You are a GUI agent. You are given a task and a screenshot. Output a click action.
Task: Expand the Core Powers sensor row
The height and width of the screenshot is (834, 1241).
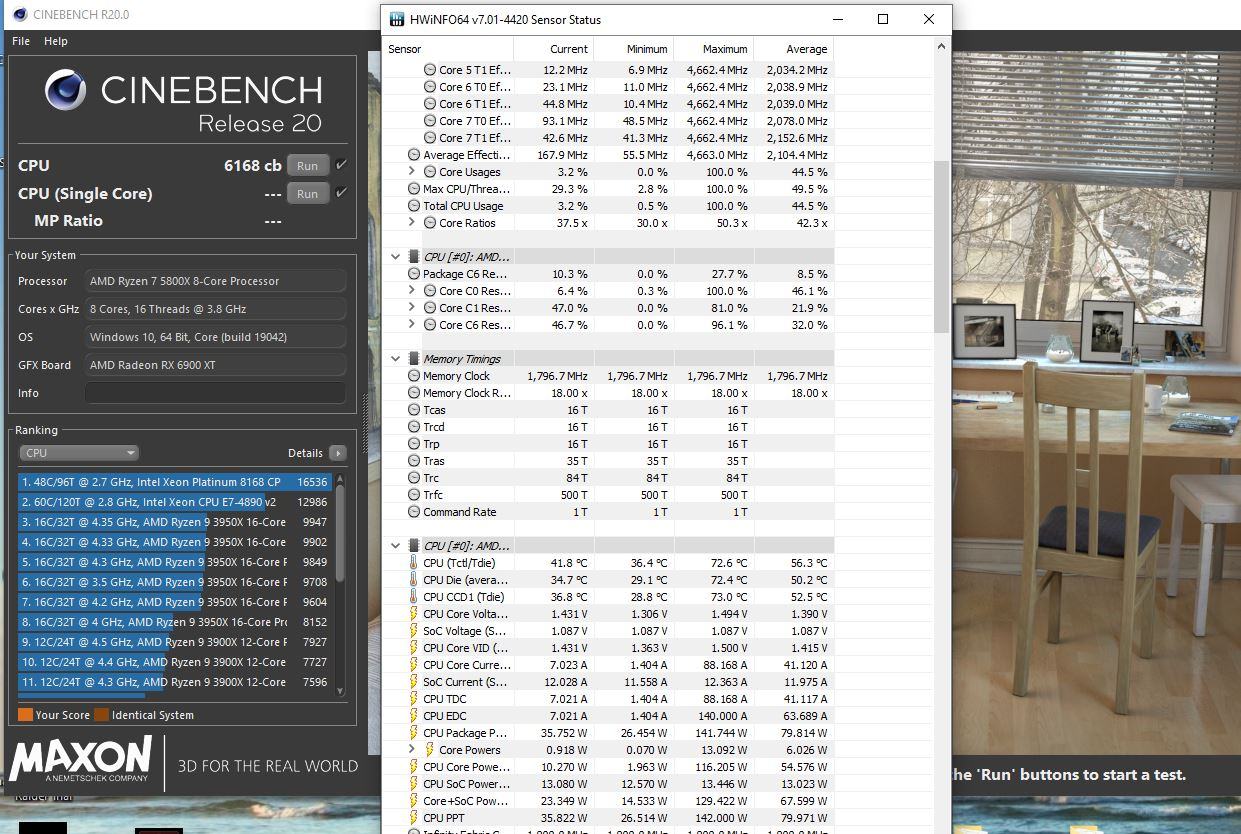[411, 750]
